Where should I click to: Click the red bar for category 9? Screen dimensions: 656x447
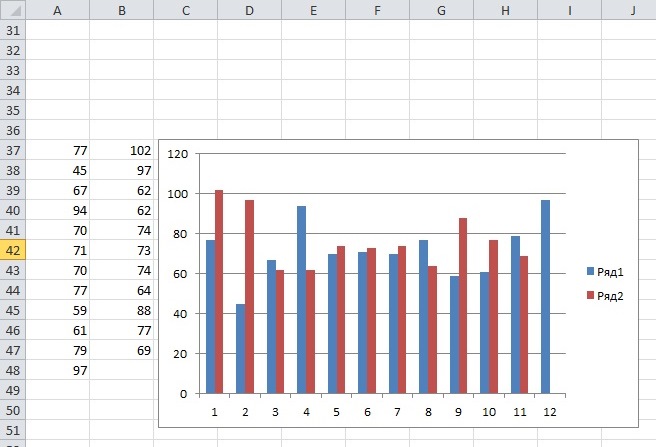(462, 306)
